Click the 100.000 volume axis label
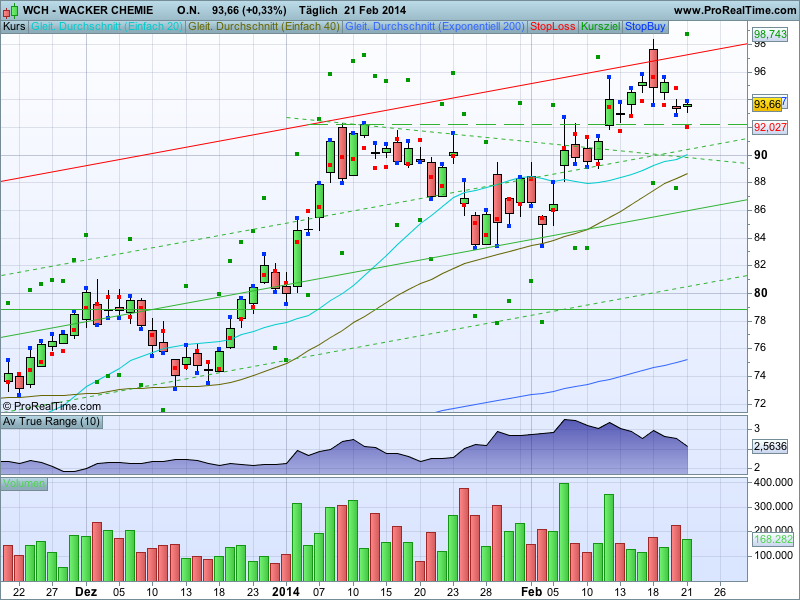 click(x=773, y=555)
